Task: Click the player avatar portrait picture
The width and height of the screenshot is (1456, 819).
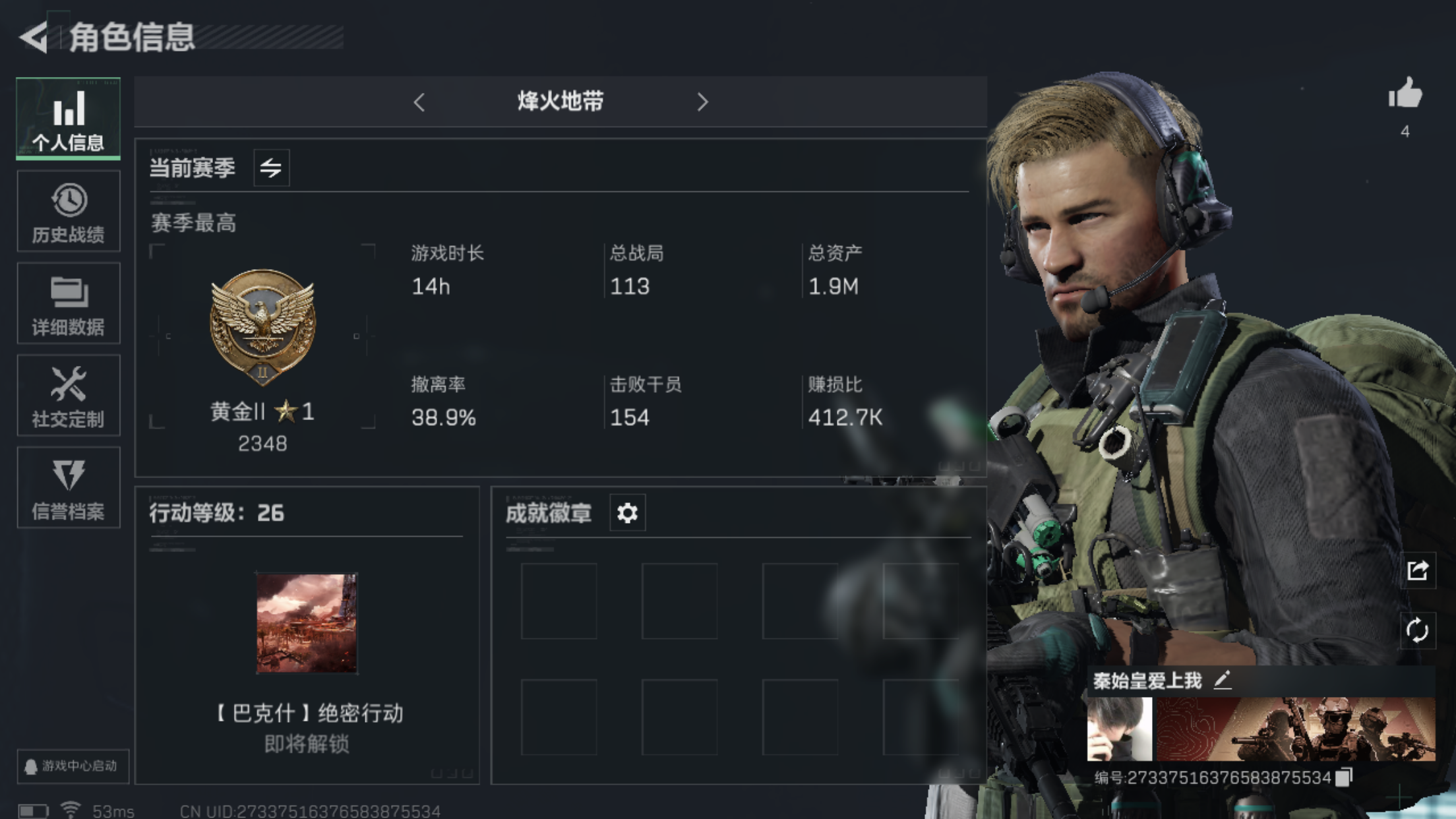Action: pos(1120,729)
